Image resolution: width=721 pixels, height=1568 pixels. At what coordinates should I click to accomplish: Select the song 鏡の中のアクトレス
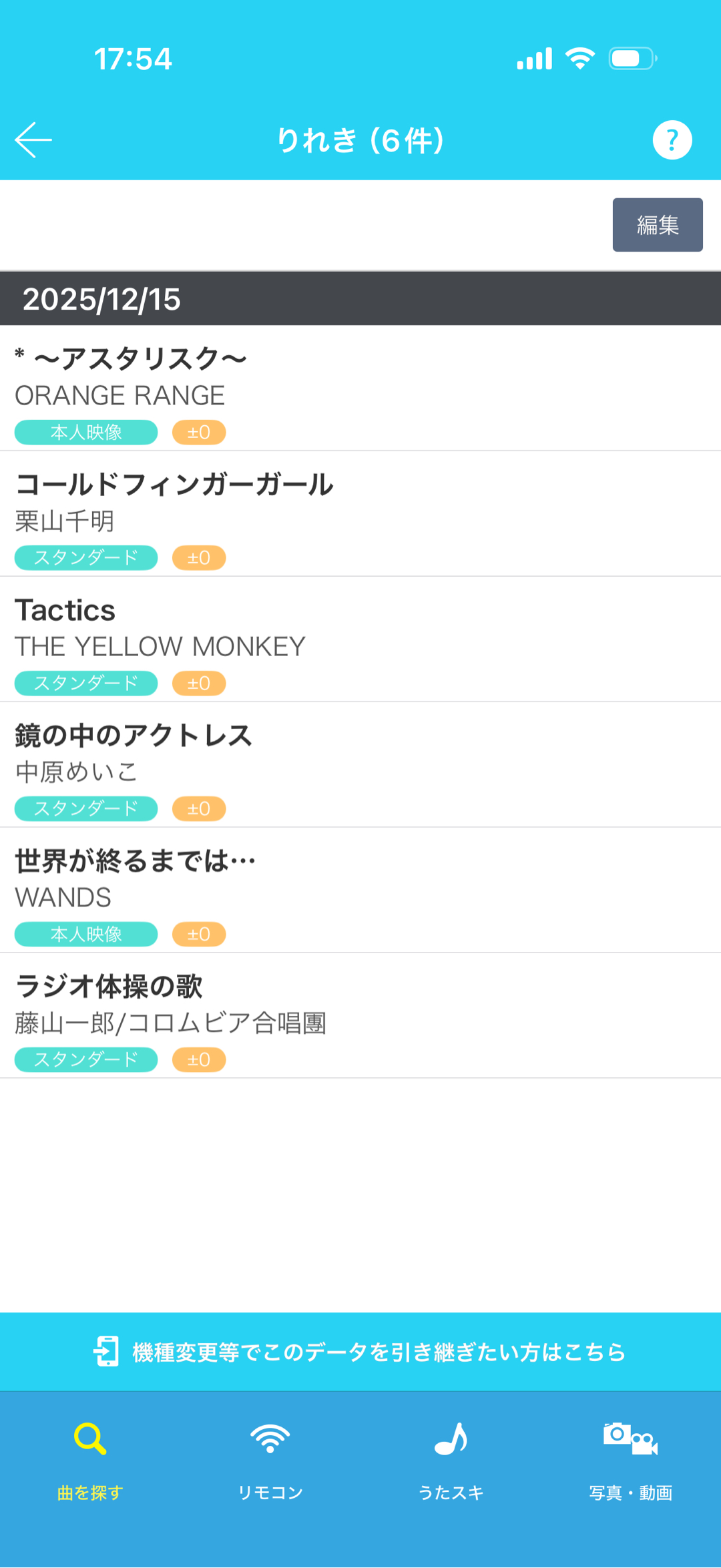pos(134,736)
